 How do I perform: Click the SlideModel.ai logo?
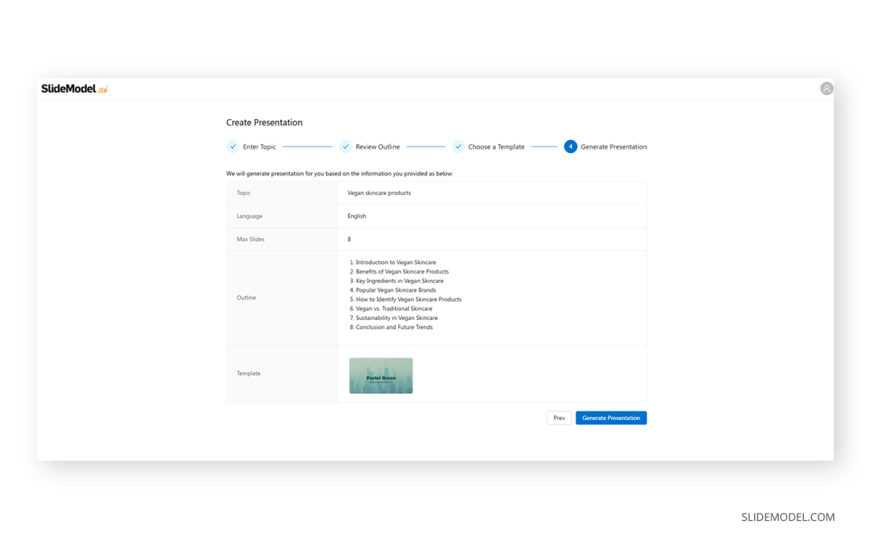tap(74, 89)
